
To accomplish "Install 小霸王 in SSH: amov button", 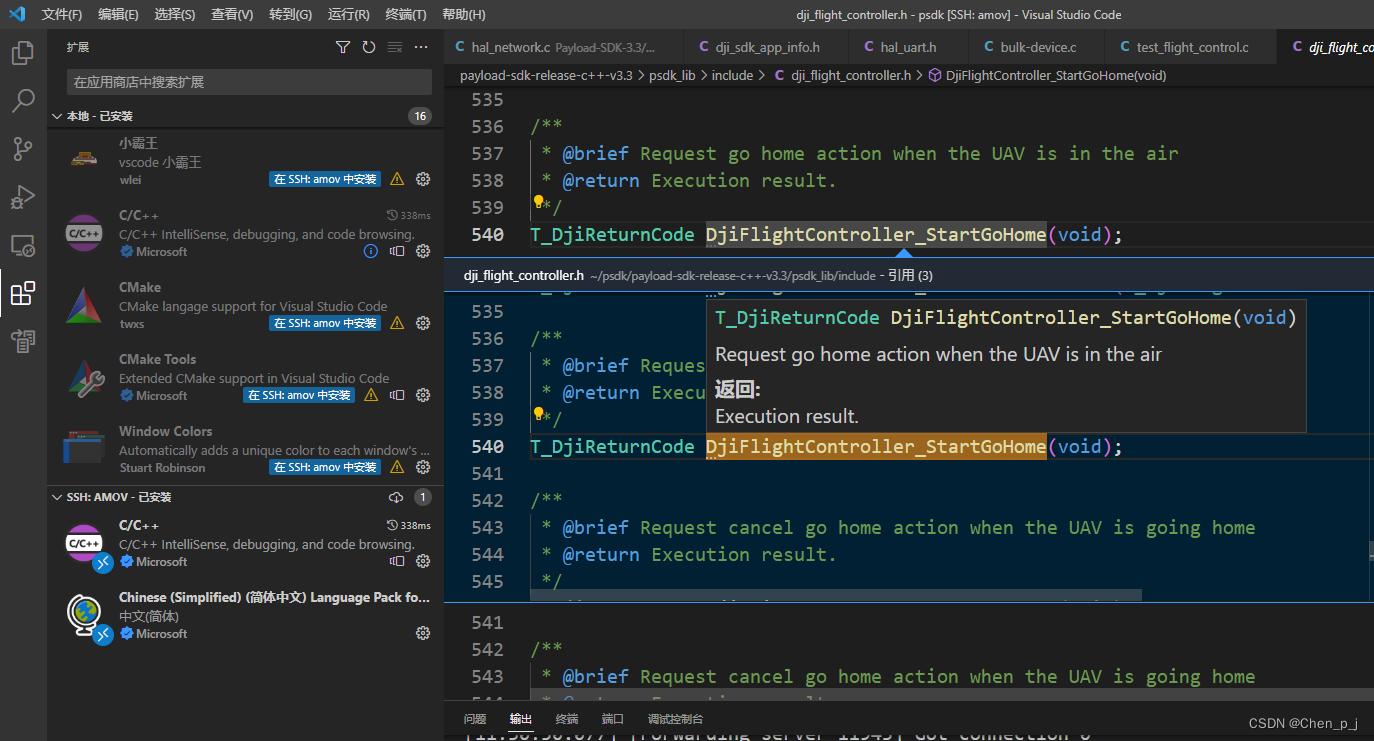I will pos(325,179).
